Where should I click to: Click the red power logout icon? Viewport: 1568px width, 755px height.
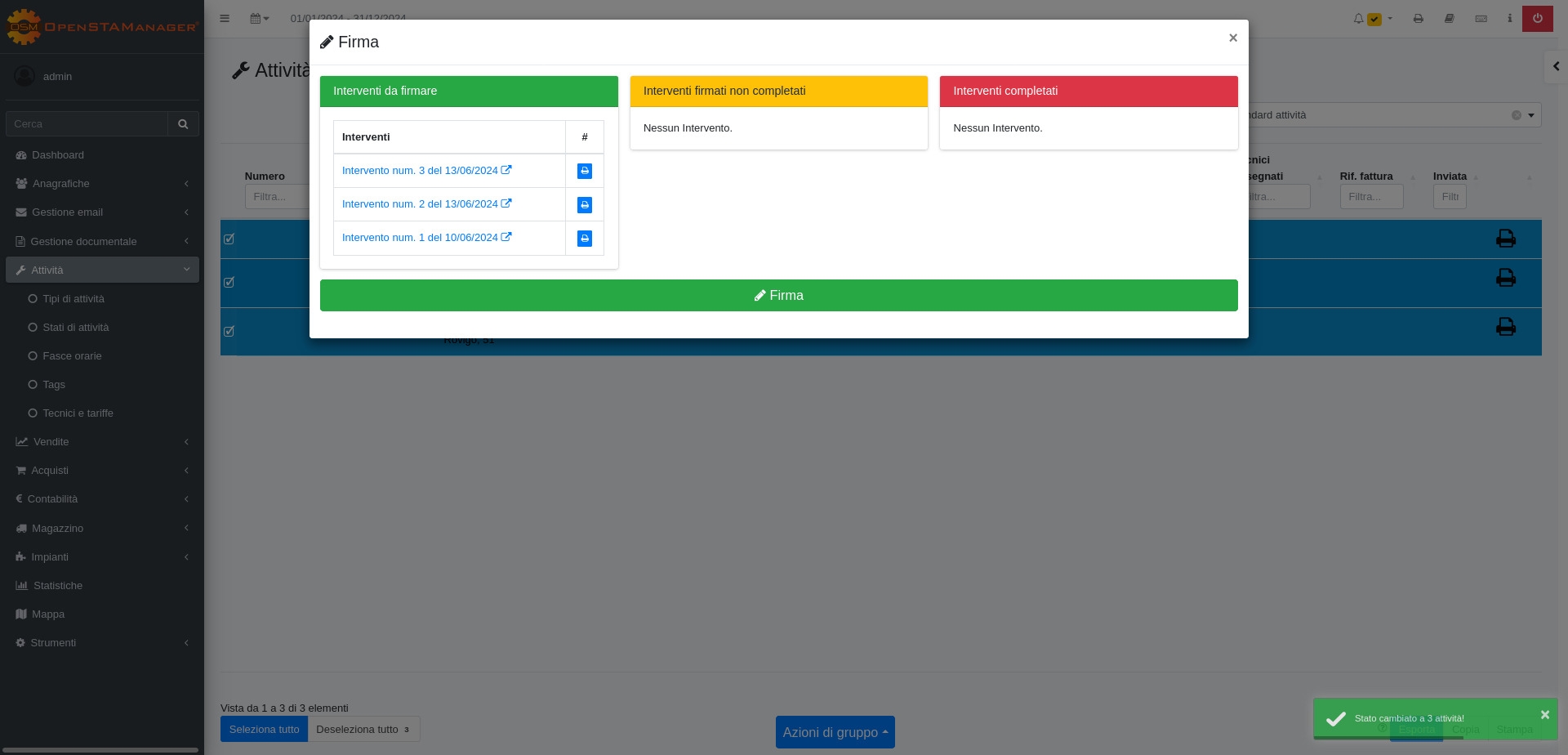(x=1537, y=18)
